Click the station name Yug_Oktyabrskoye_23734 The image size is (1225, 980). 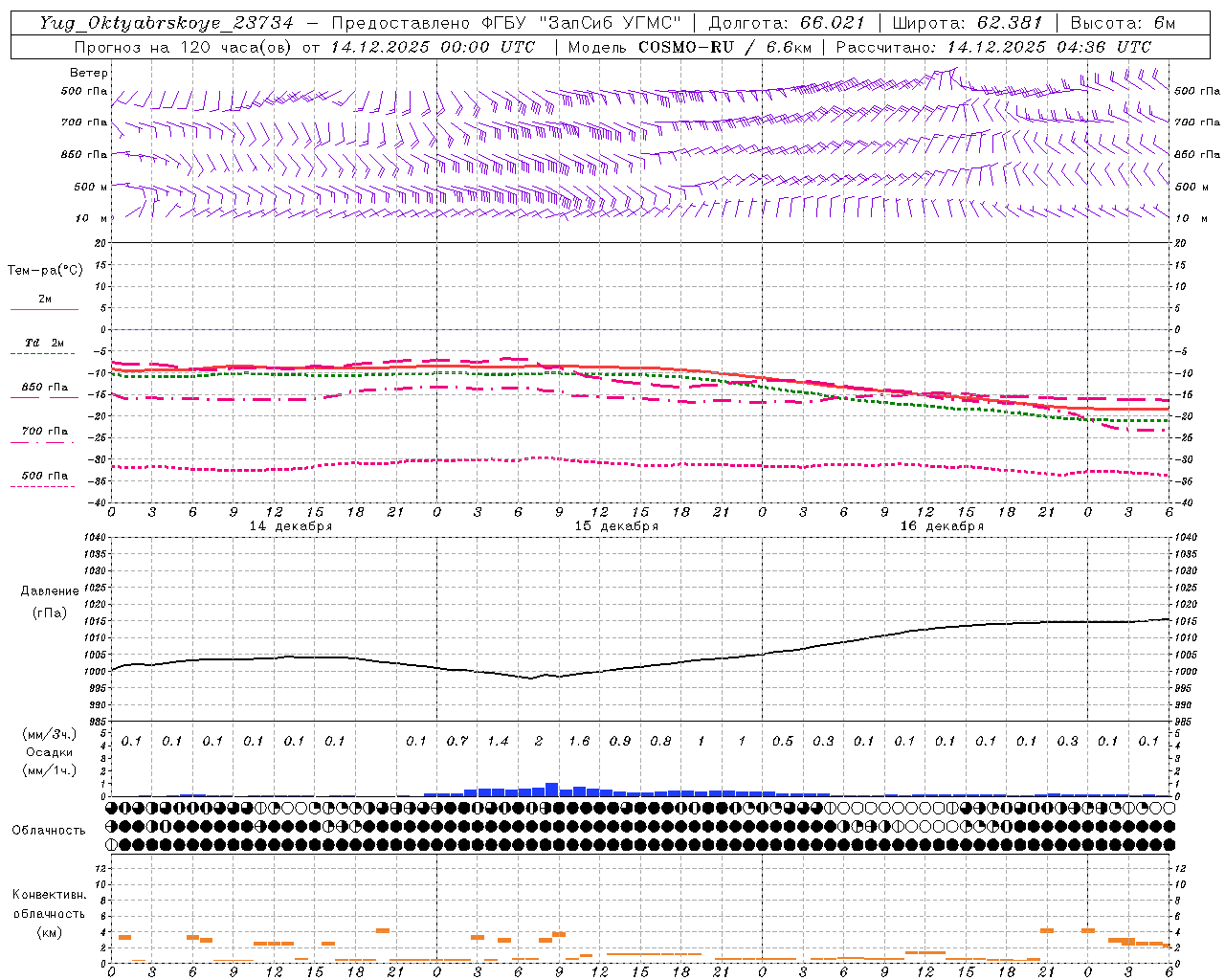click(x=167, y=23)
